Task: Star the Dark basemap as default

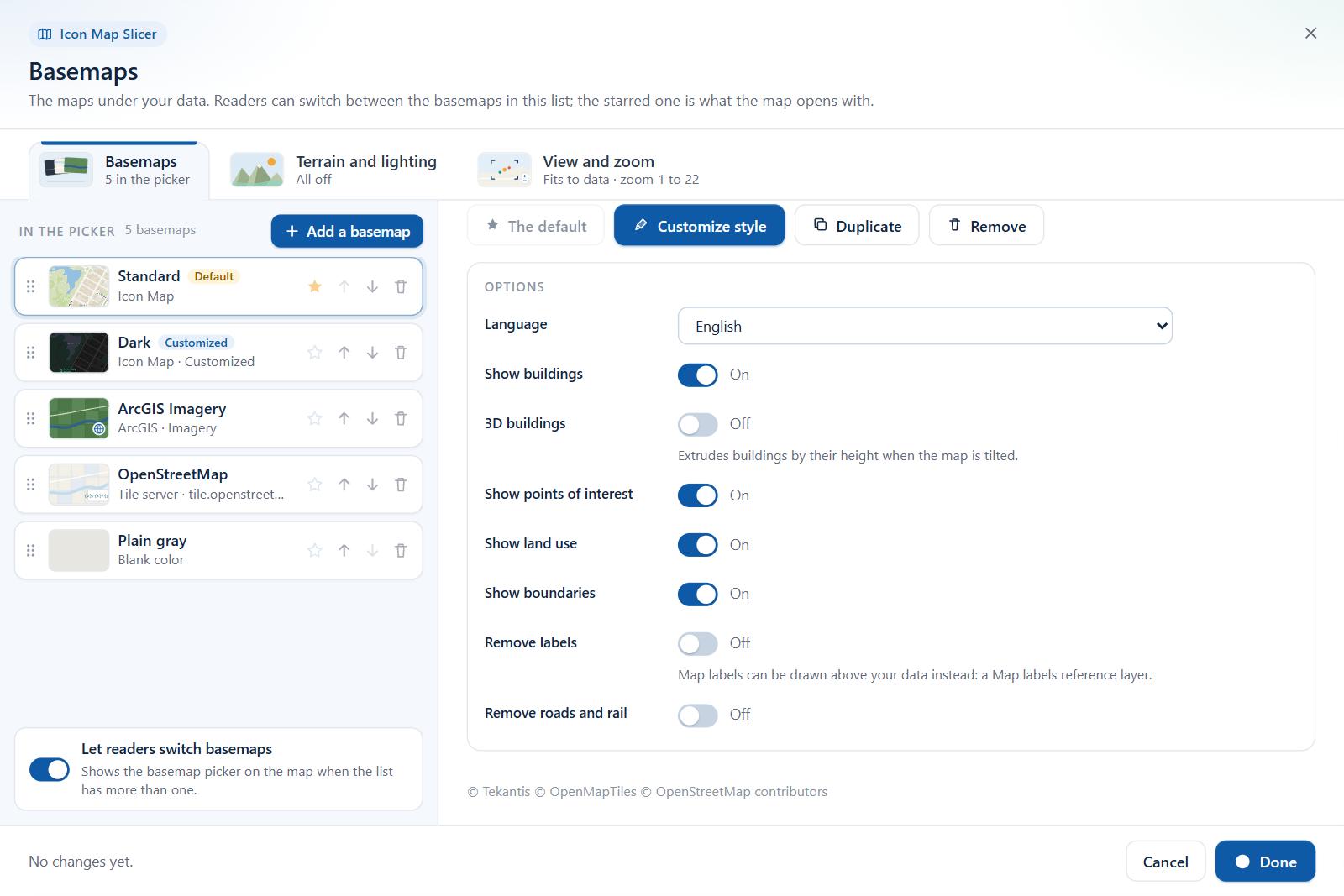Action: (315, 353)
